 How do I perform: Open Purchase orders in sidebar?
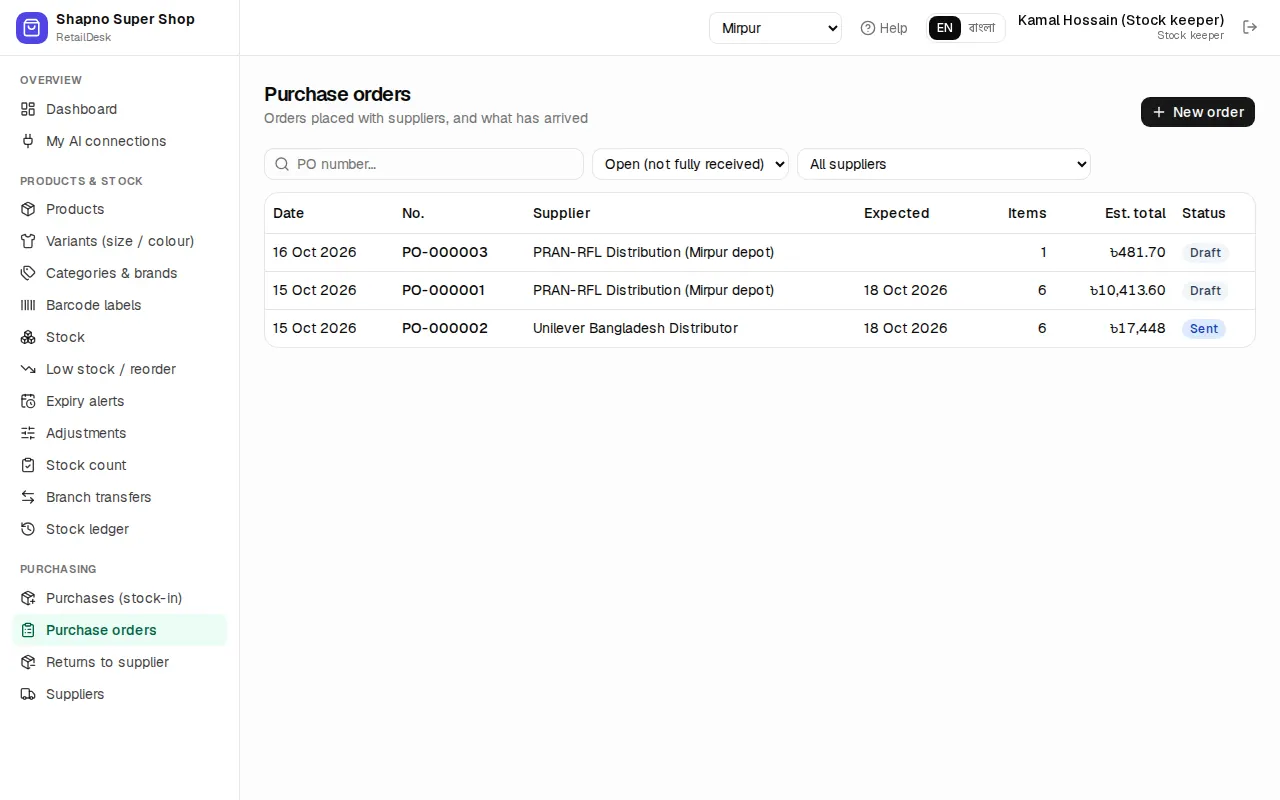click(119, 630)
